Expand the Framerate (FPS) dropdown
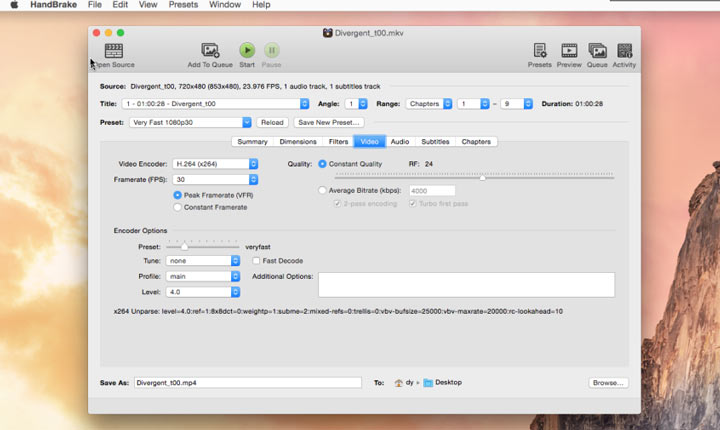 tap(215, 180)
